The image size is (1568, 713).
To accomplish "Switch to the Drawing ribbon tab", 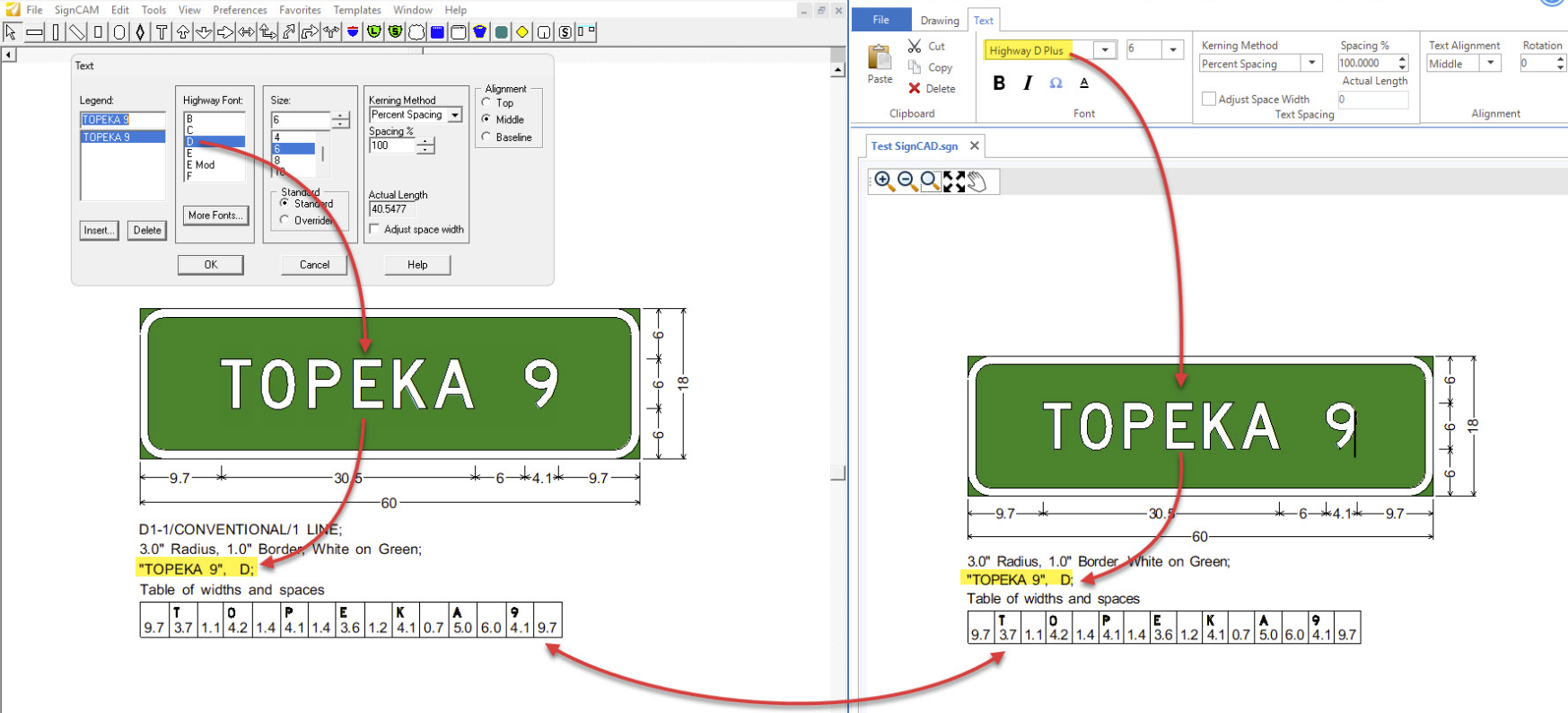I will (x=939, y=21).
